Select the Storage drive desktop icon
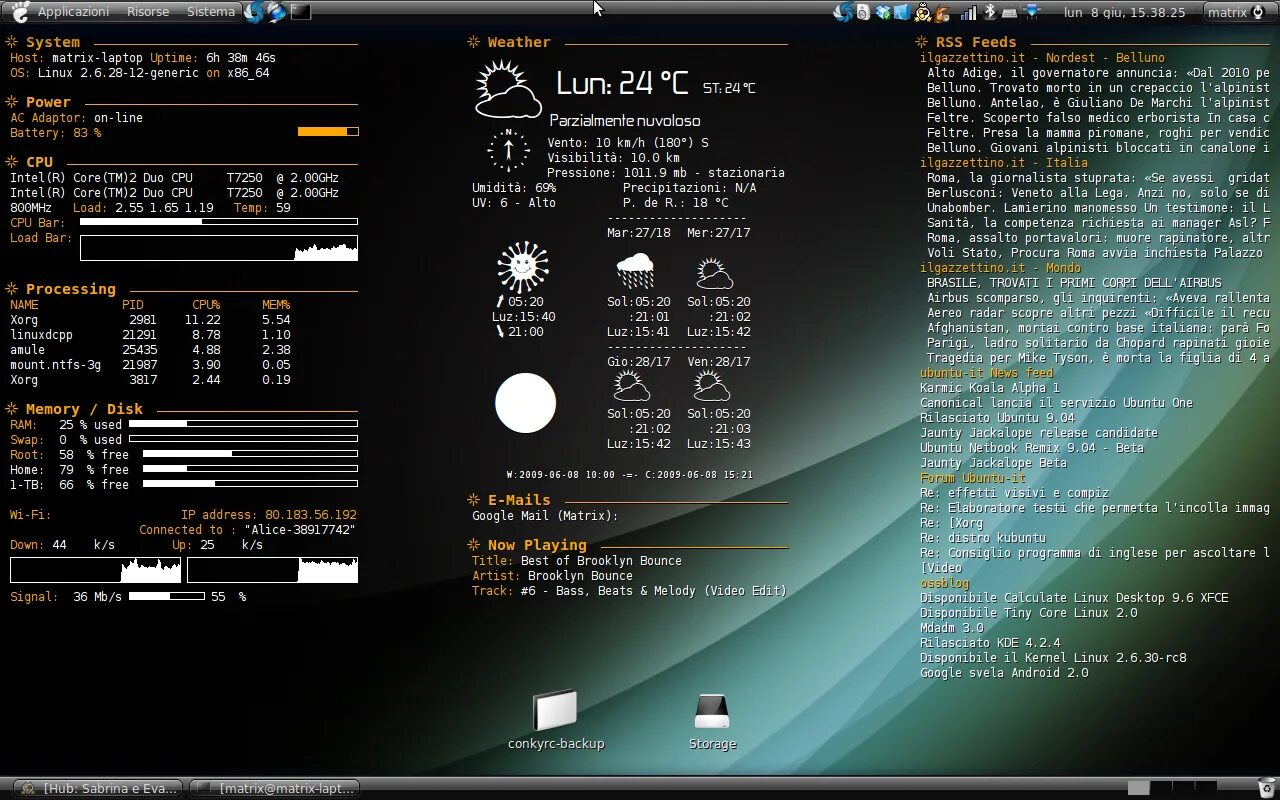The image size is (1280, 800). click(712, 720)
